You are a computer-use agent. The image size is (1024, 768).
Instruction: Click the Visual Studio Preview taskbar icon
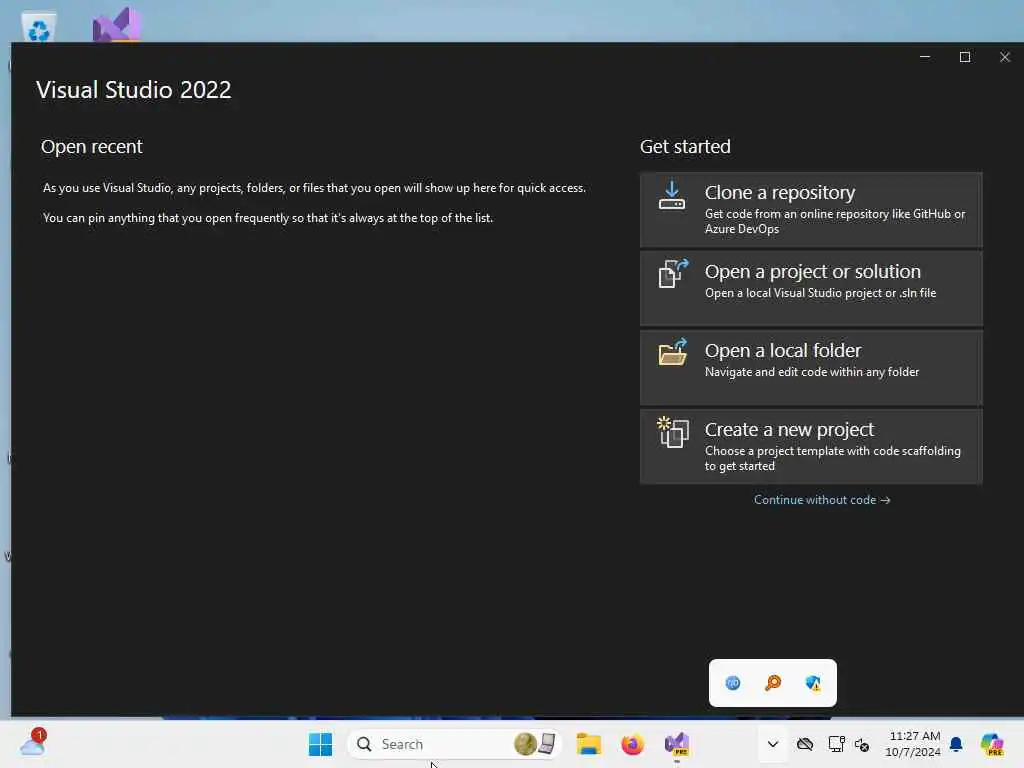(677, 744)
